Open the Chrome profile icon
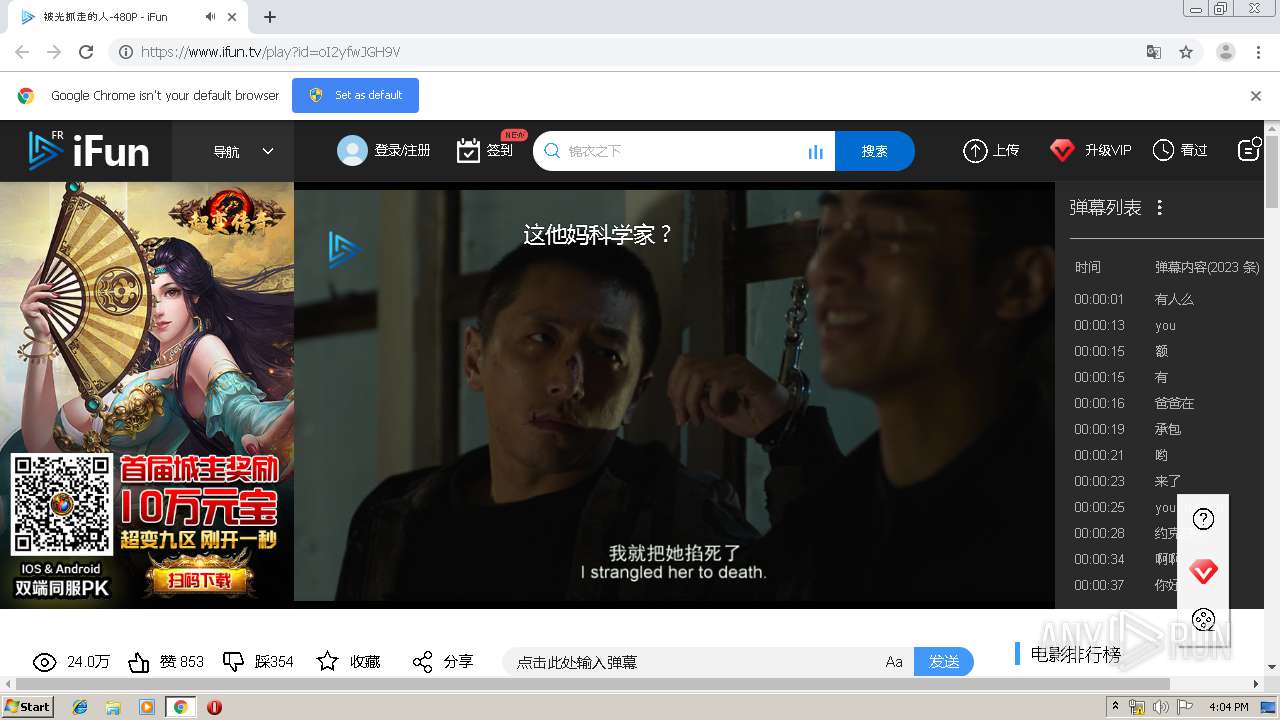The image size is (1280, 720). point(1226,52)
